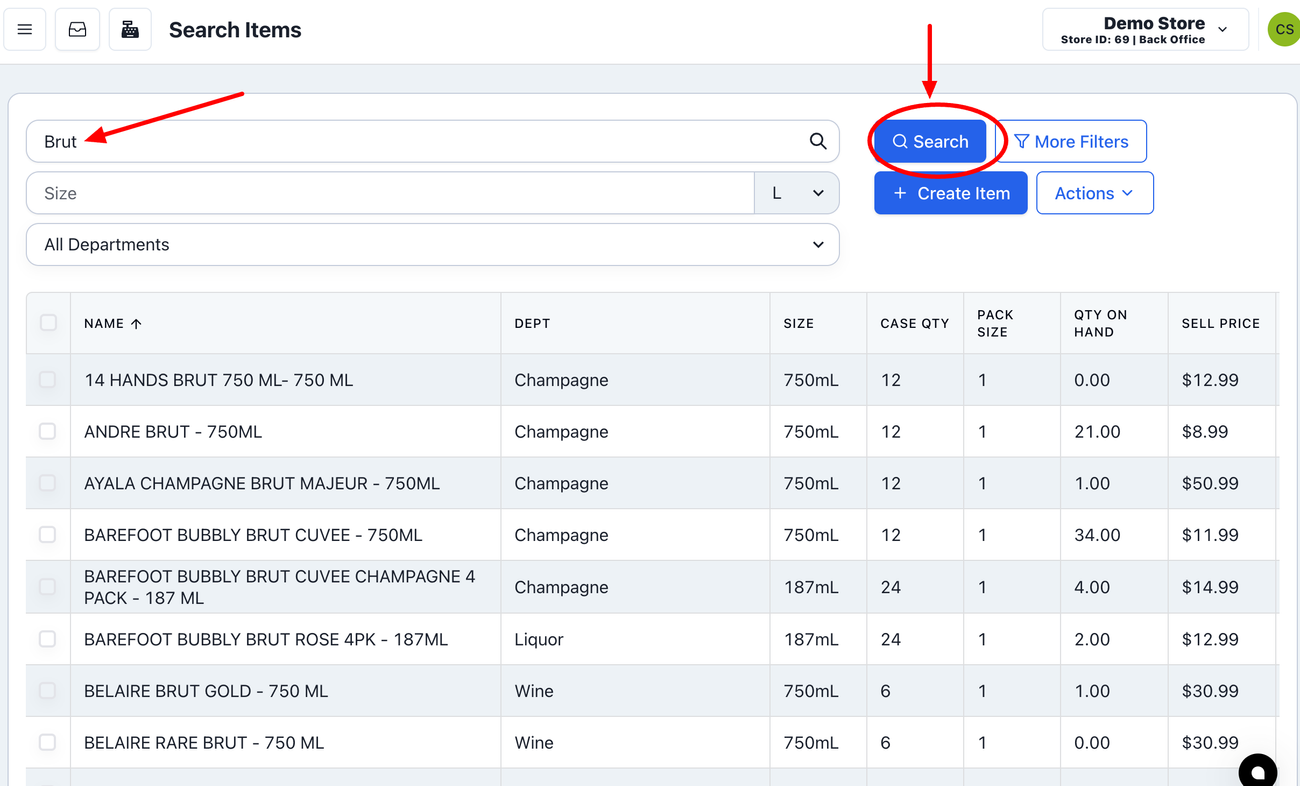Toggle the select-all checkbox in the header
1300x786 pixels.
(x=48, y=323)
